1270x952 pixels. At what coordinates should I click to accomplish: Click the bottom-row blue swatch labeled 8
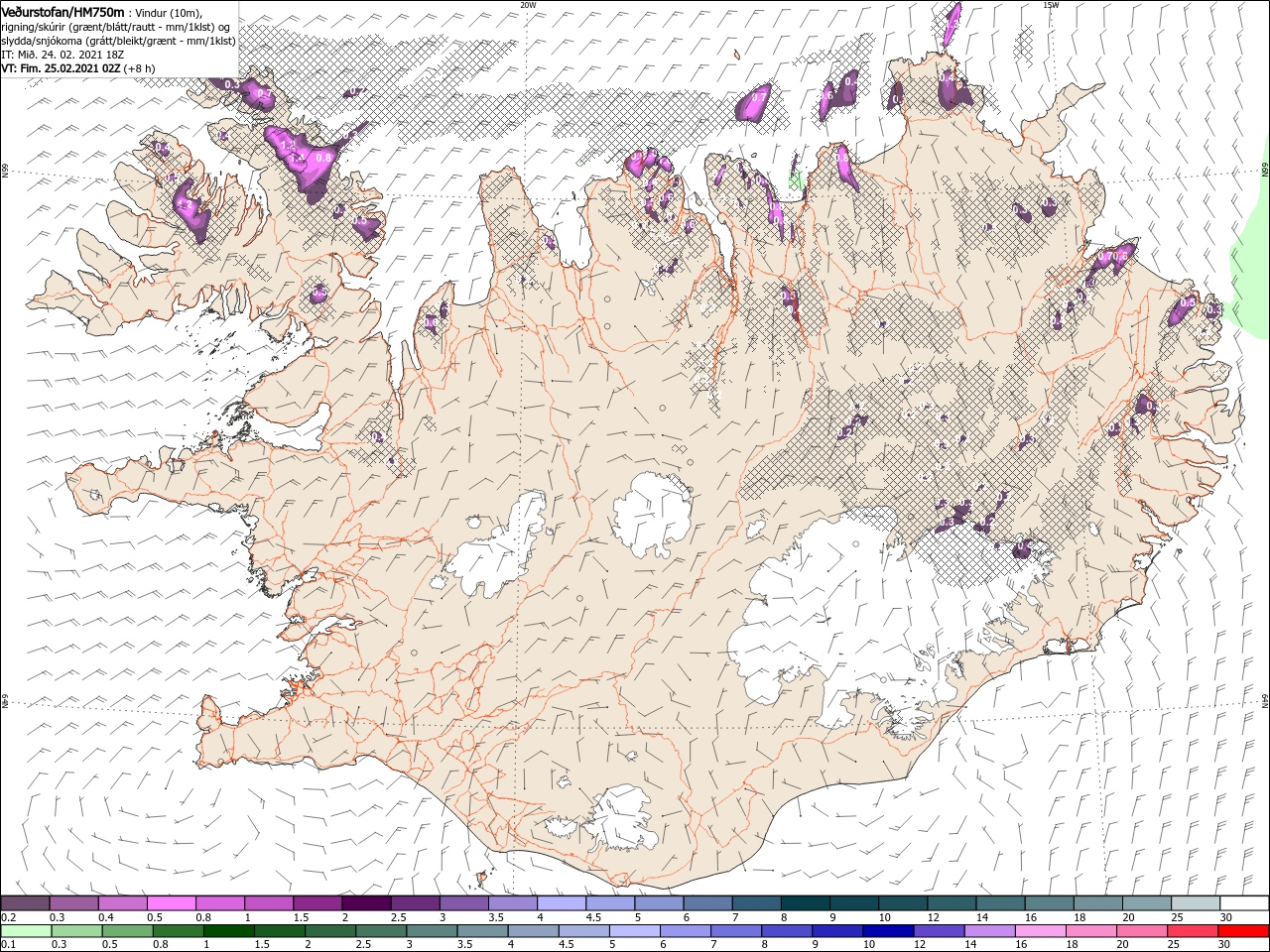pyautogui.click(x=787, y=931)
